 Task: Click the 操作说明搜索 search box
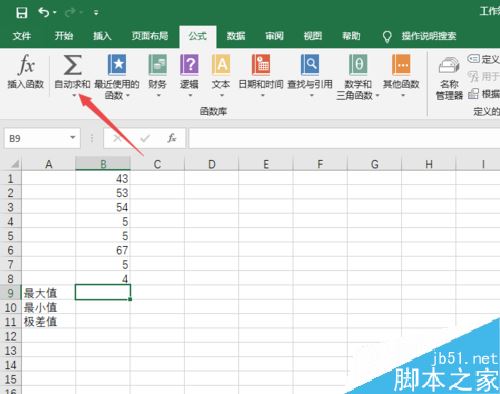(429, 36)
